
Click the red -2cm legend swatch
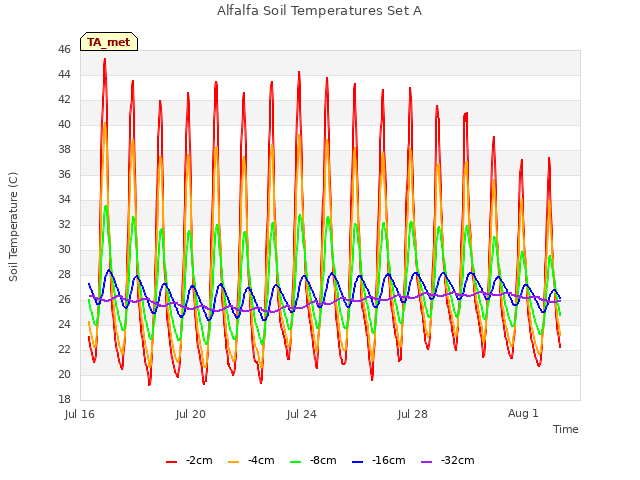pos(171,462)
